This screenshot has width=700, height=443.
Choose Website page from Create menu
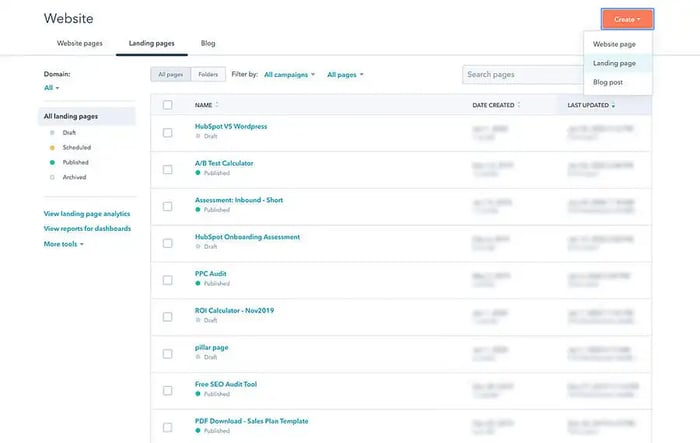coord(614,44)
